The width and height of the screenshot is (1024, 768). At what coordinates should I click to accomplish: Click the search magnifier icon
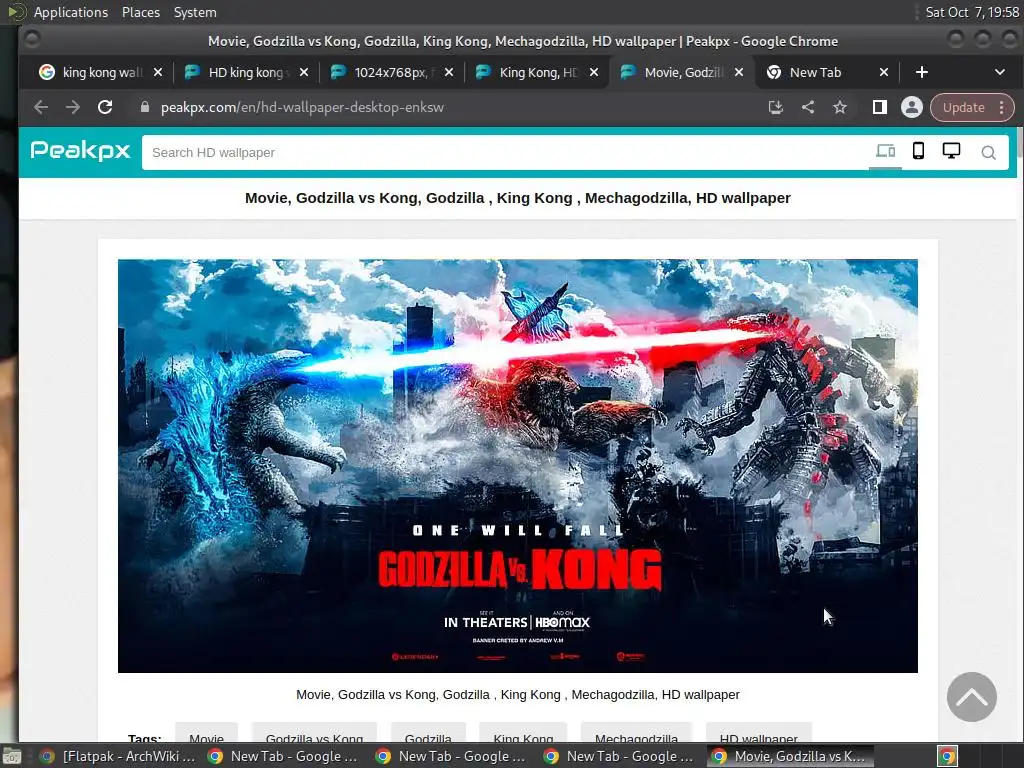(988, 152)
